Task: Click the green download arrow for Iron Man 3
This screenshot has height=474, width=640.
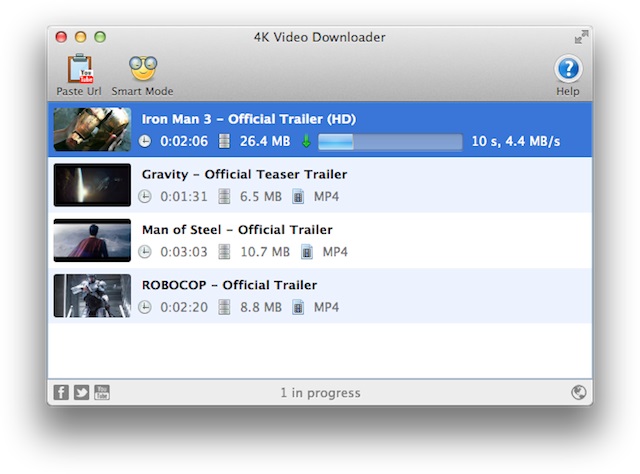Action: pos(306,141)
